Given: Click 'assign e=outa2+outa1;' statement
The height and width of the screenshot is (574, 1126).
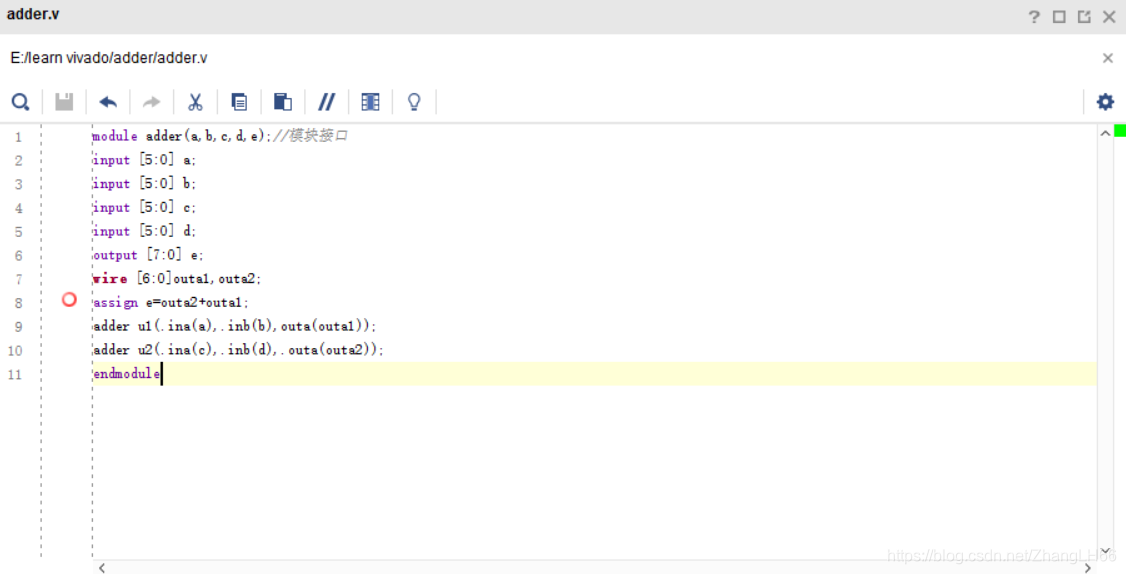Looking at the screenshot, I should click(171, 302).
